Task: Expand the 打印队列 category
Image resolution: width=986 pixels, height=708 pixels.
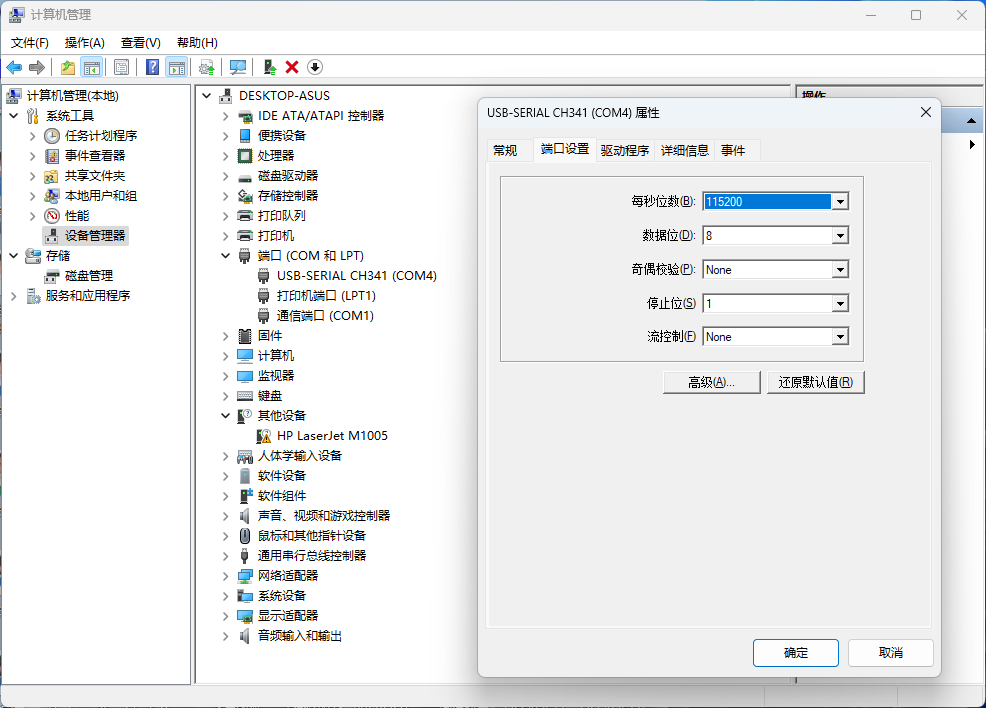Action: coord(225,216)
